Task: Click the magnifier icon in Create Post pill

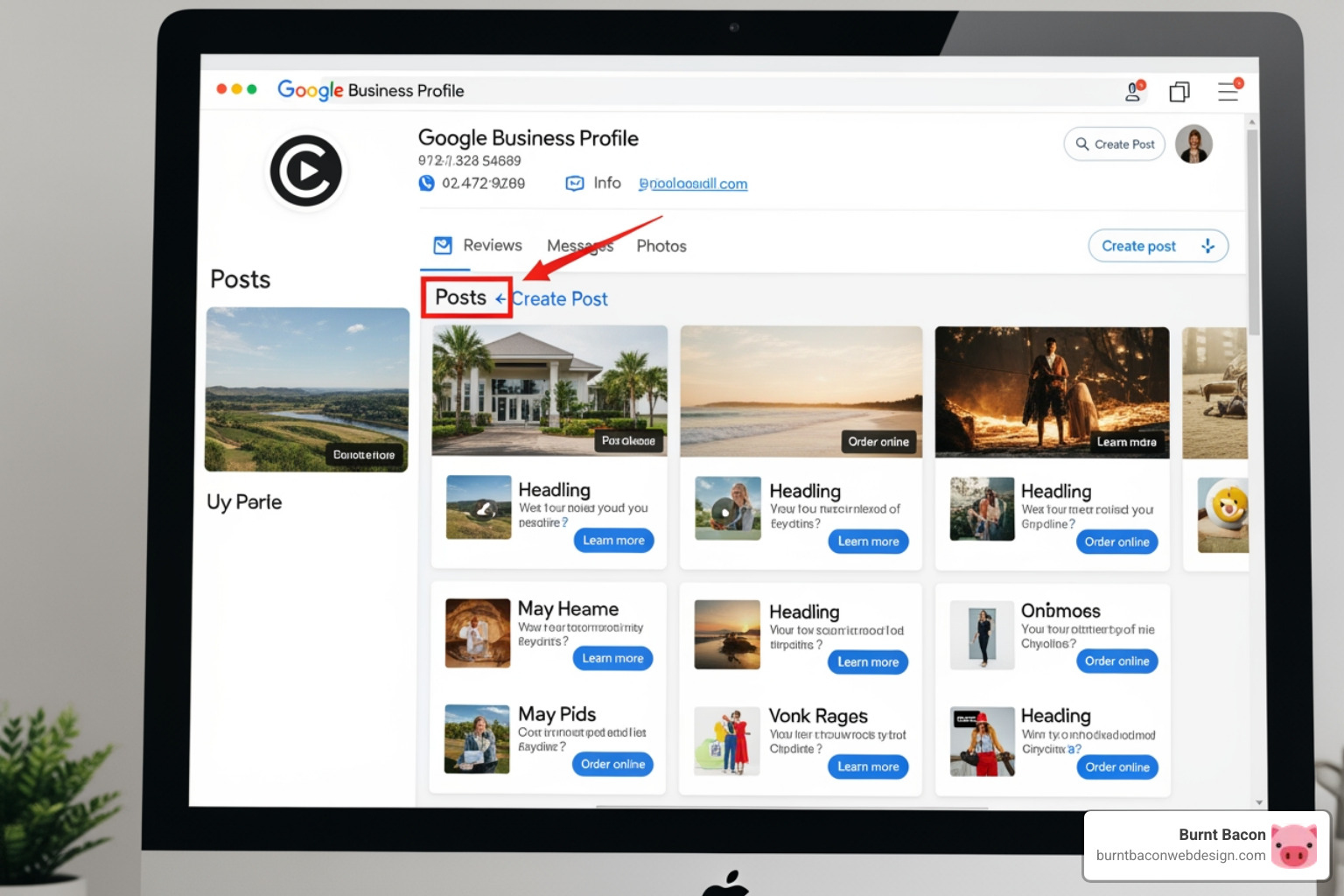Action: coord(1082,144)
